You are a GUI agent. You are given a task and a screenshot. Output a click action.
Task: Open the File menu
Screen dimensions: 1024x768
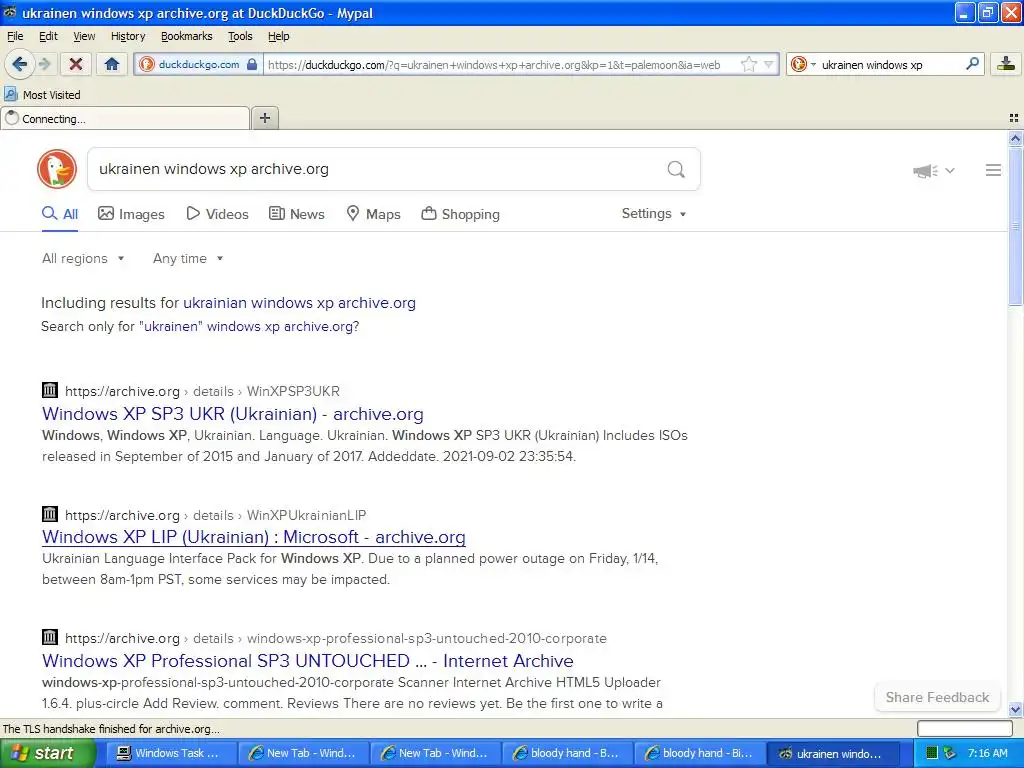coord(15,36)
